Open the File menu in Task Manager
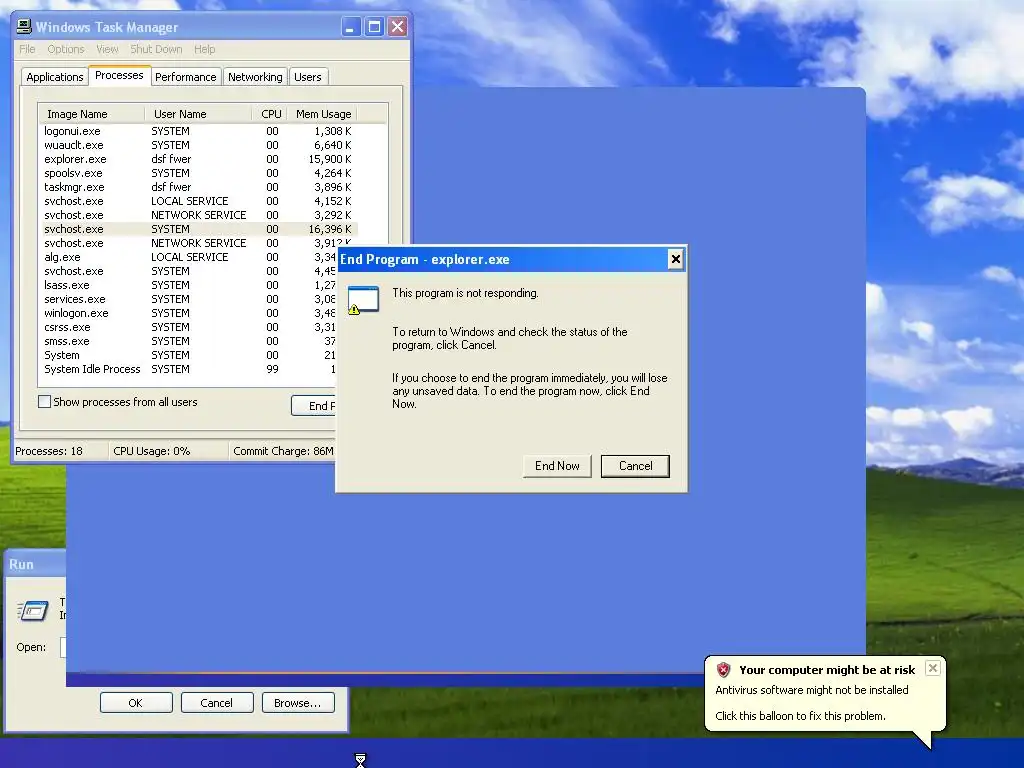The height and width of the screenshot is (768, 1024). 27,49
